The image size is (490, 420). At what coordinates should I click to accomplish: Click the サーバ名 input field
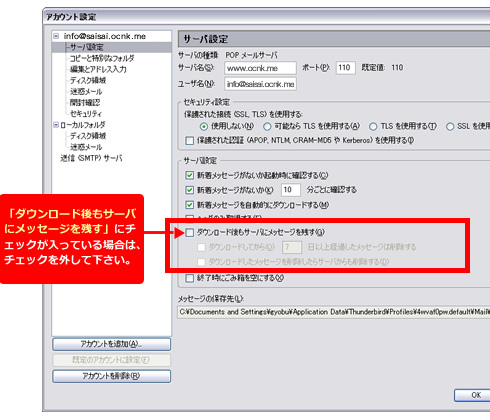(x=260, y=68)
